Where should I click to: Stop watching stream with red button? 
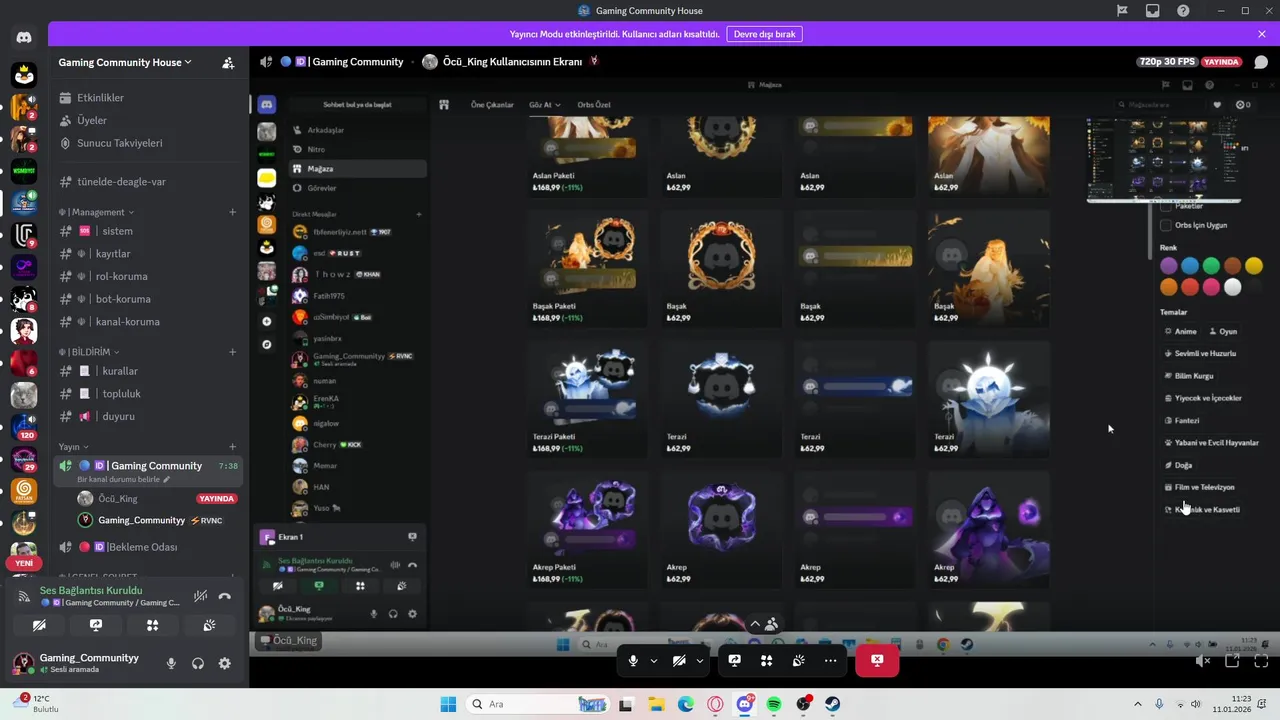(877, 660)
